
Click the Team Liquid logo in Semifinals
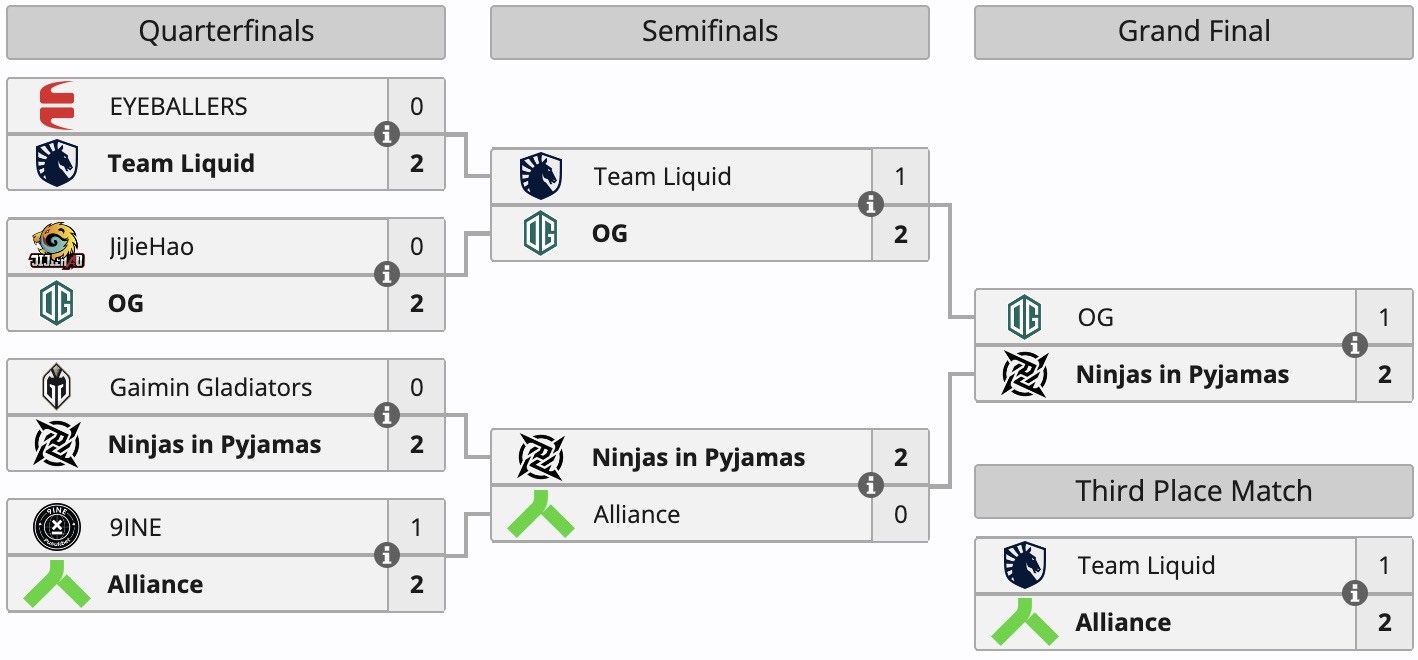coord(541,177)
